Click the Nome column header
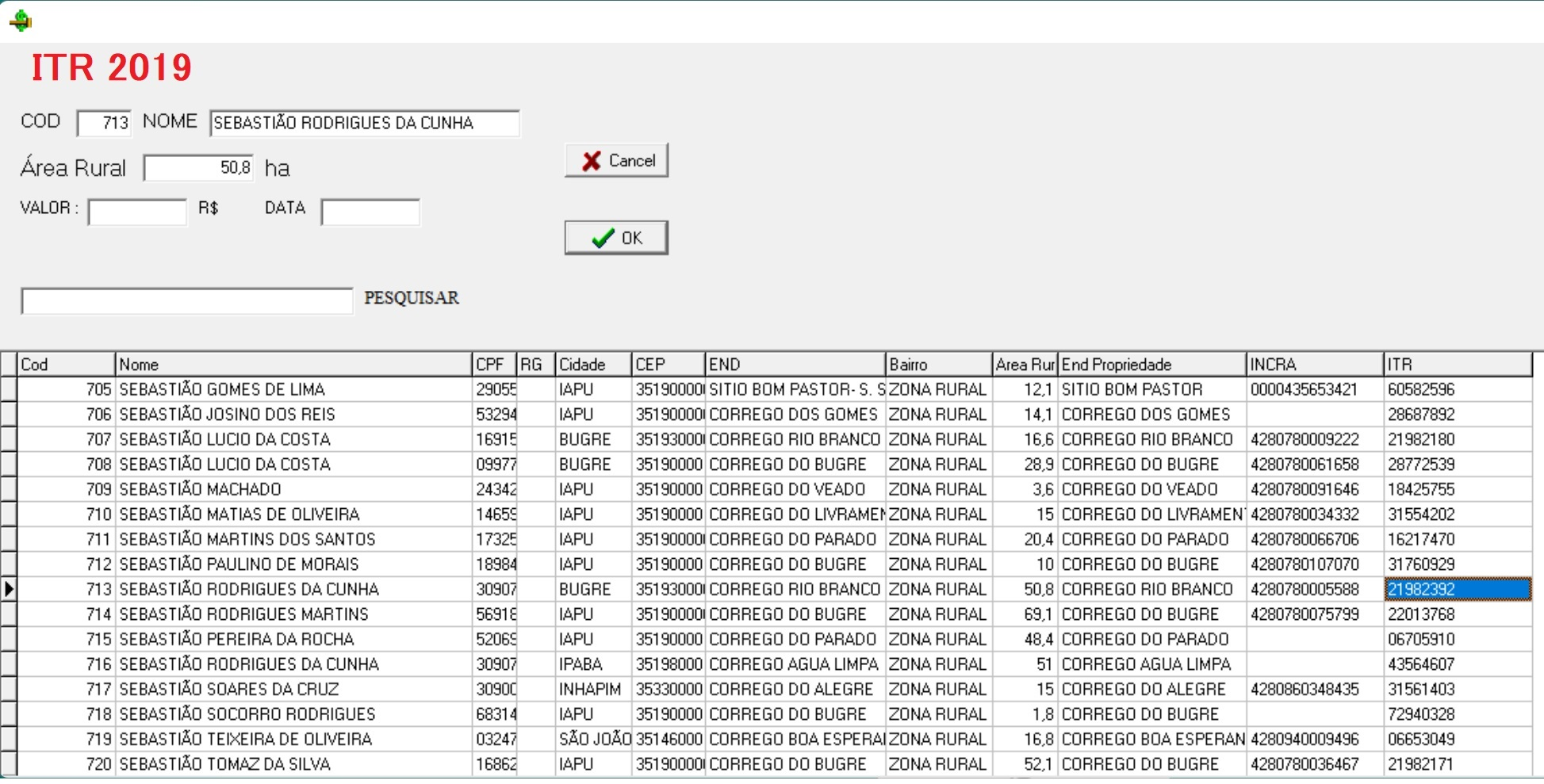 293,365
